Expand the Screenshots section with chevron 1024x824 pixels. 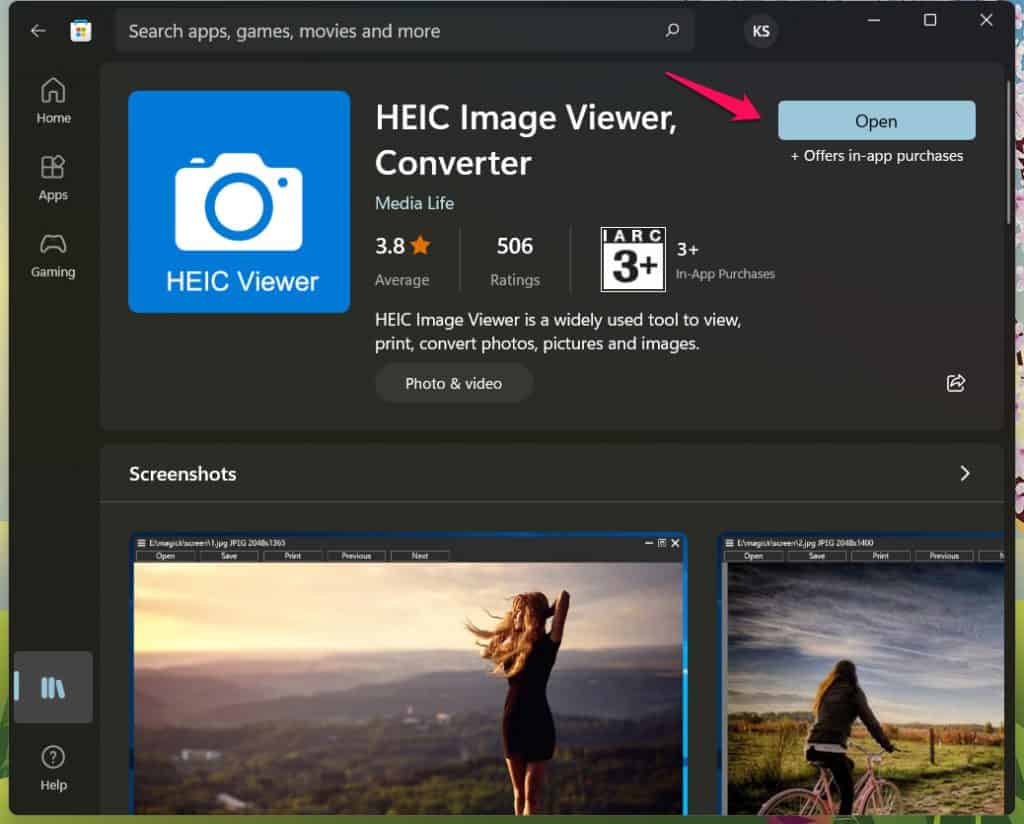tap(965, 473)
